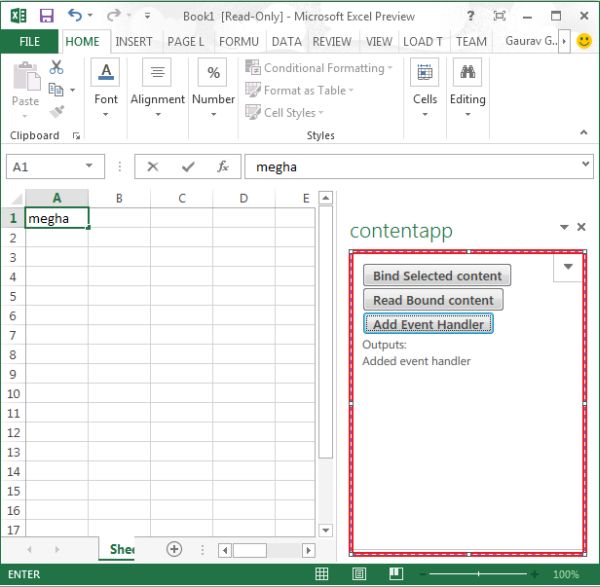Click the Insert Function fx icon
The height and width of the screenshot is (587, 600).
[x=223, y=166]
